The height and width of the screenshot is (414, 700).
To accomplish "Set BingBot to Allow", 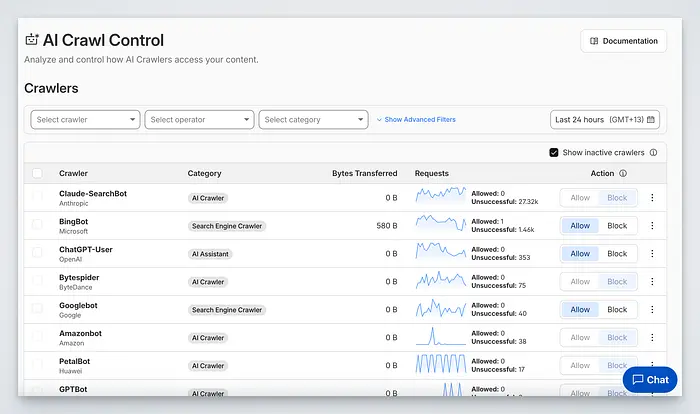I will (x=580, y=226).
